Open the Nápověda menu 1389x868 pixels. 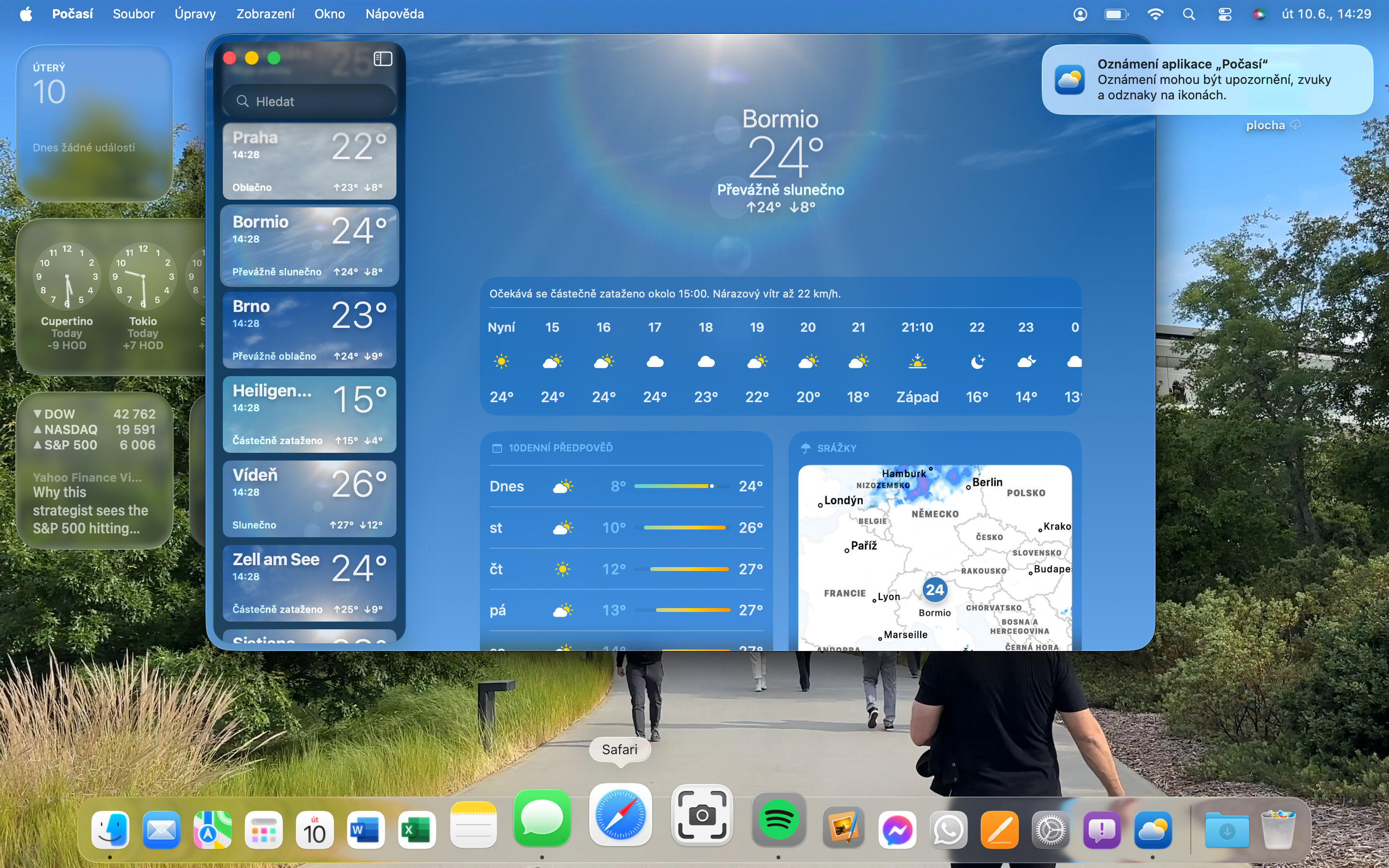point(395,14)
